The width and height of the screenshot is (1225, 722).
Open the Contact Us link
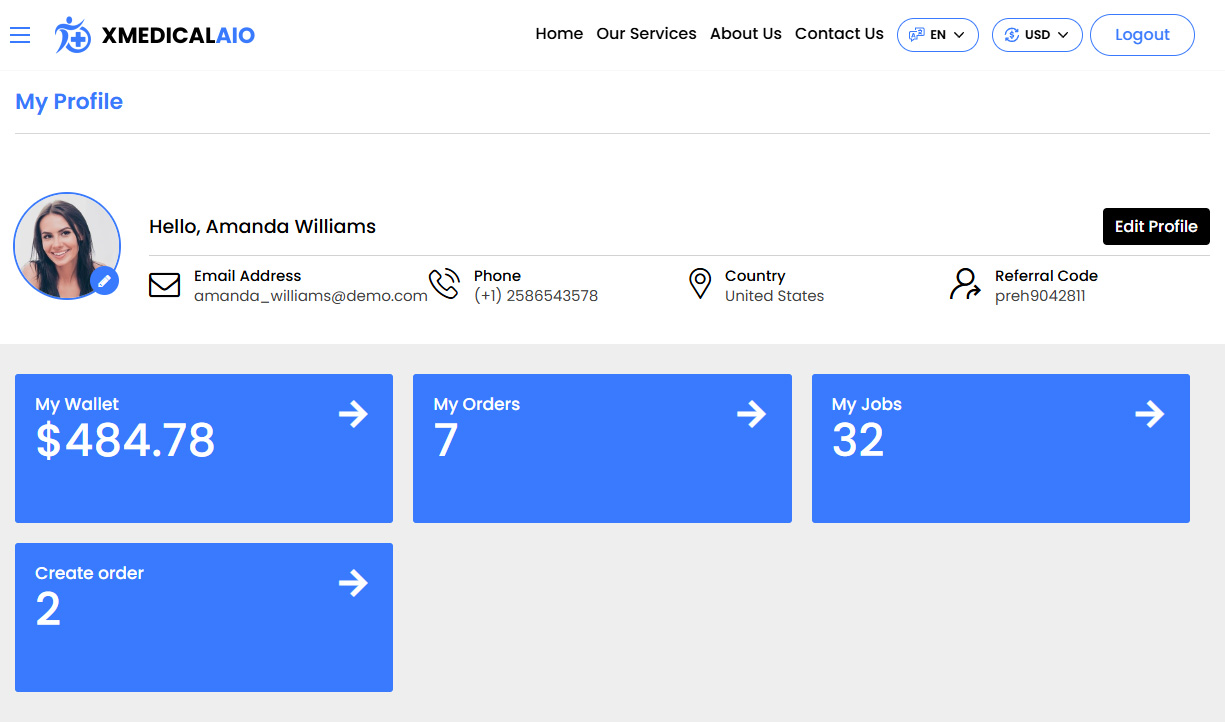point(839,34)
